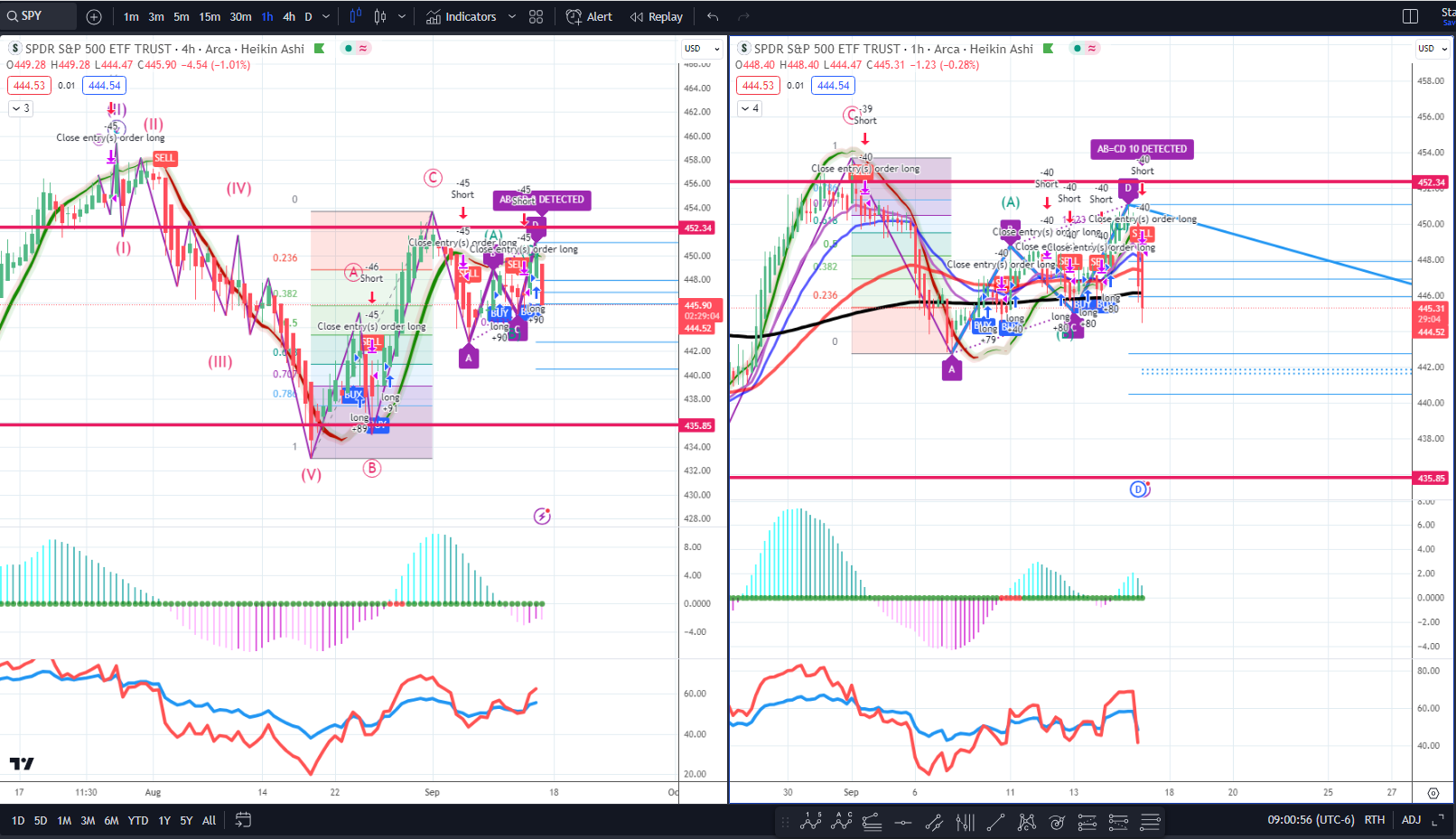Open the Indicators dialog

point(461,16)
